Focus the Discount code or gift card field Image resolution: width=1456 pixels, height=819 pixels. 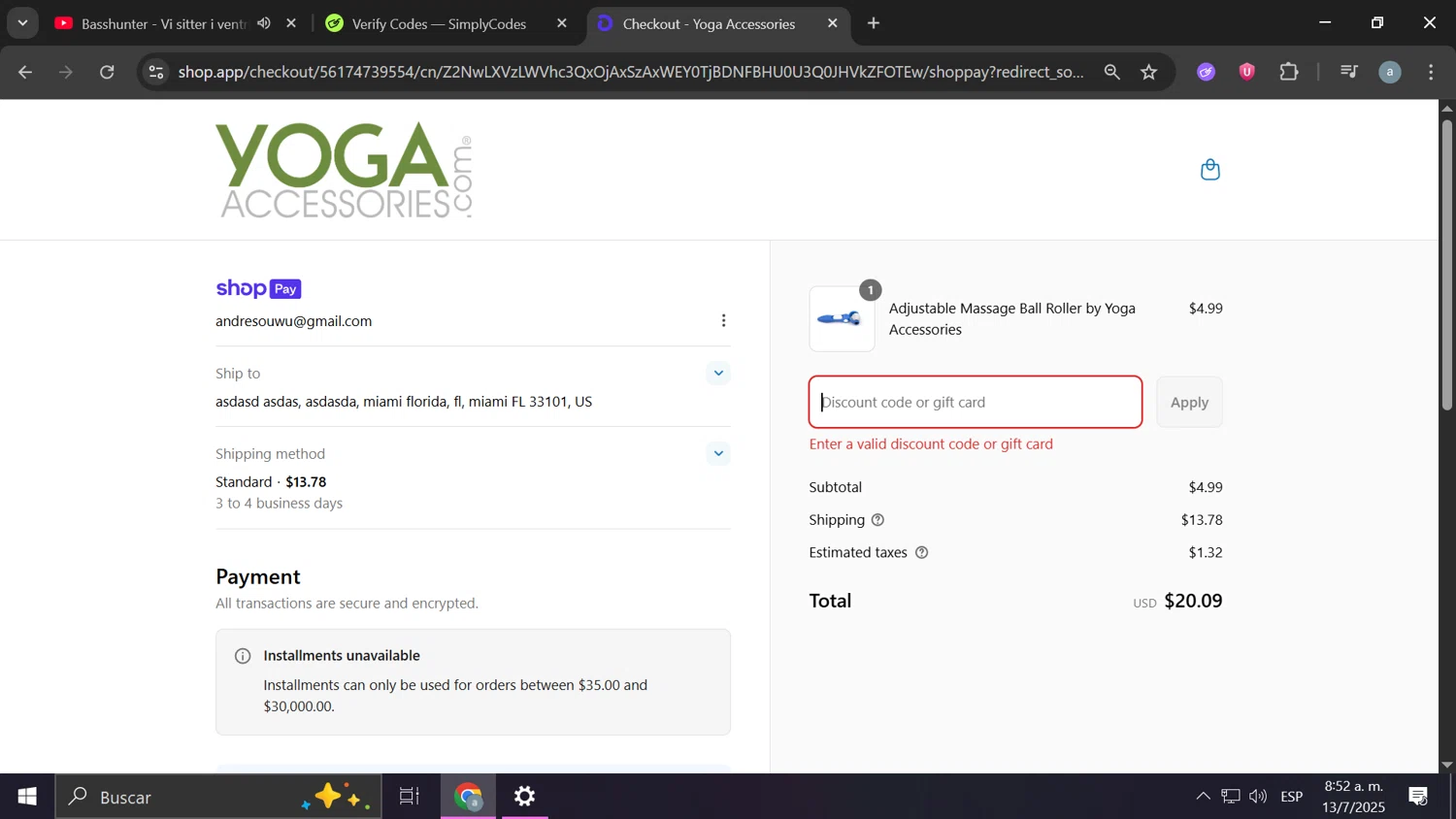pos(975,402)
